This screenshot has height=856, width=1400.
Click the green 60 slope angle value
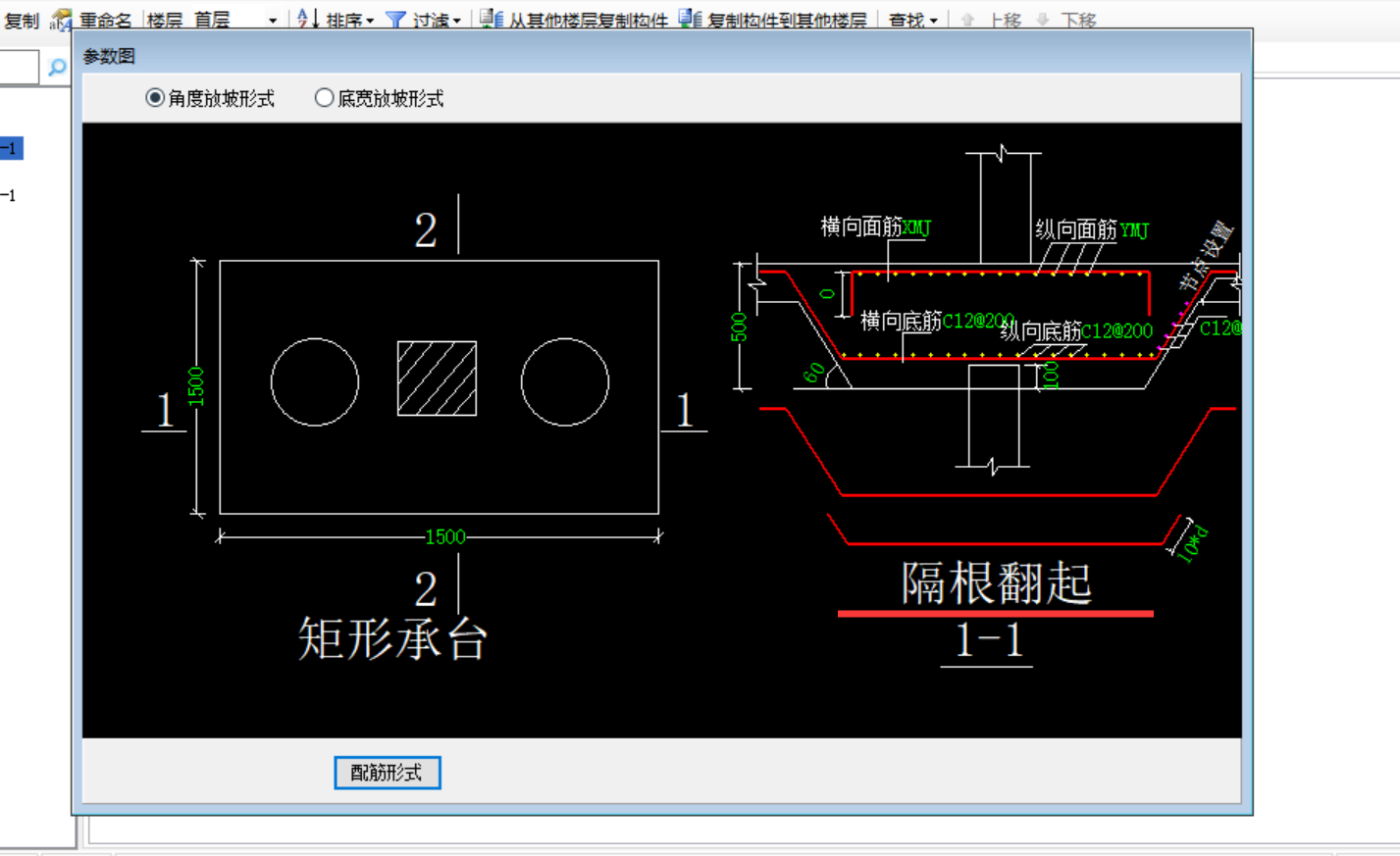tap(813, 373)
